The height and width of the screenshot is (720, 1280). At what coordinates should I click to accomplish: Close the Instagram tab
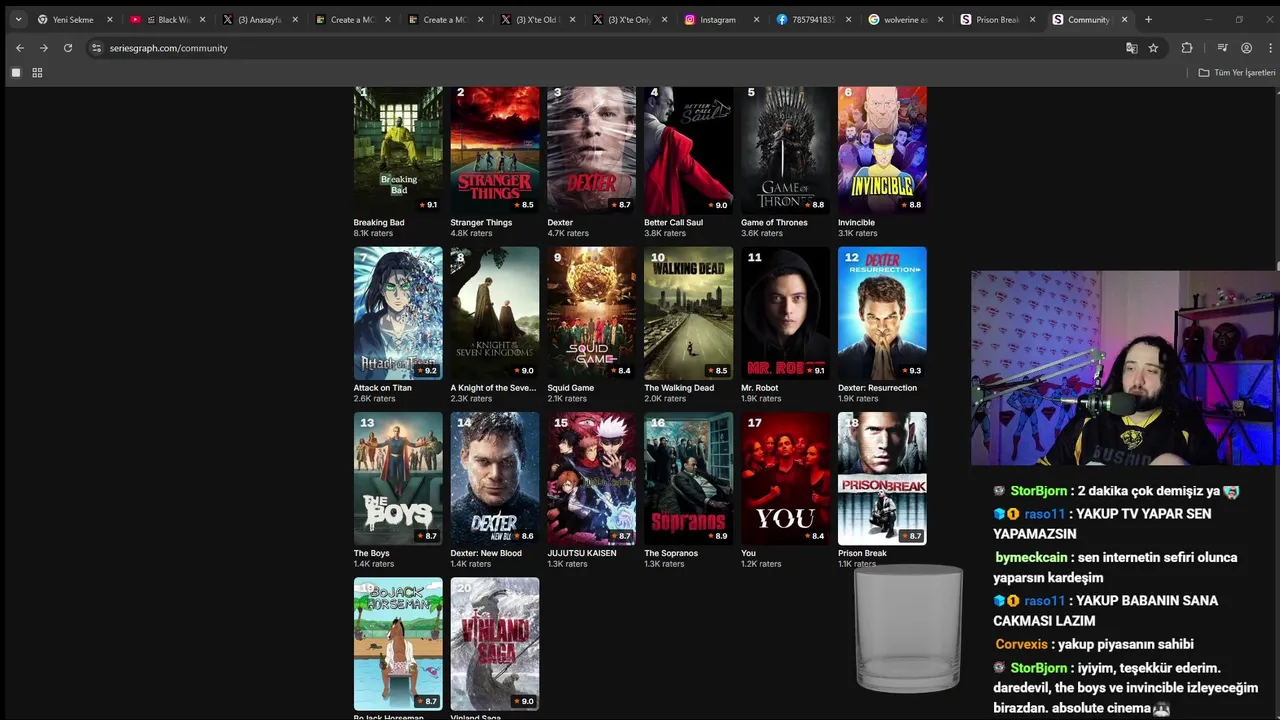(x=757, y=19)
